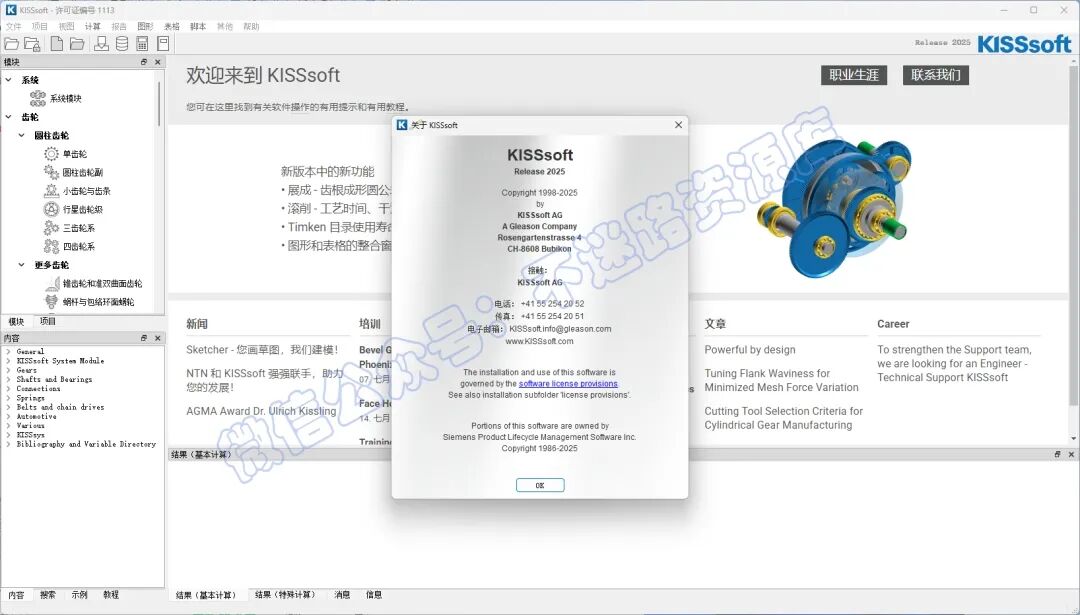Collapse the 齿轮 tree group

pyautogui.click(x=9, y=117)
